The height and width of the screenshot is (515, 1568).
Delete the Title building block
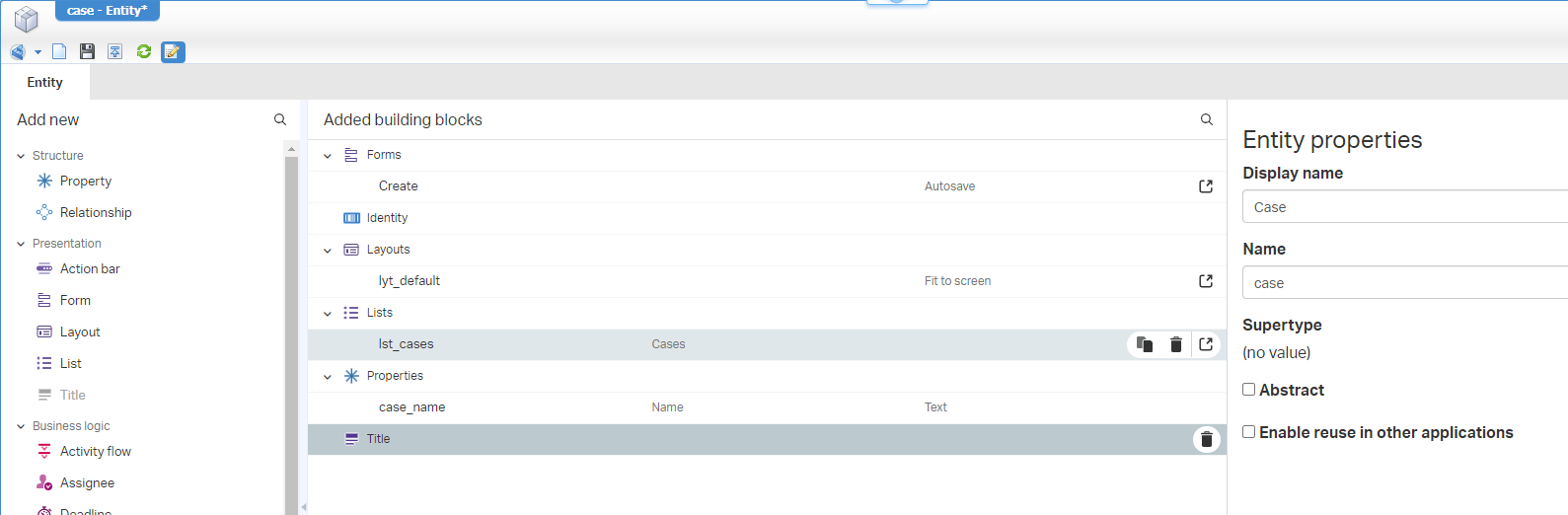1206,440
